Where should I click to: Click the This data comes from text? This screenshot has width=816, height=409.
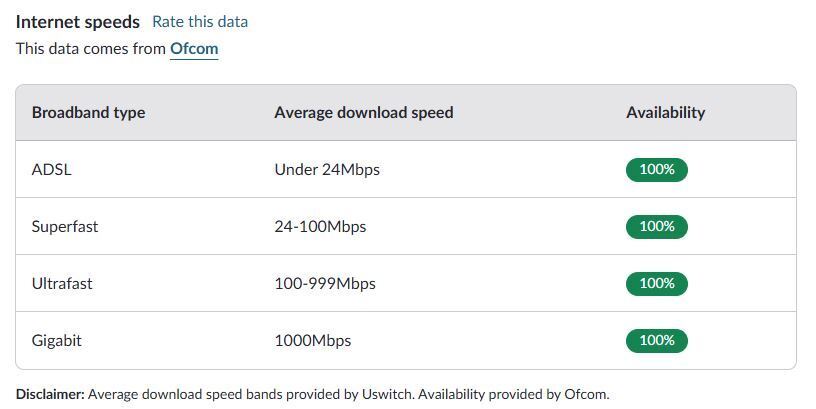[x=91, y=48]
